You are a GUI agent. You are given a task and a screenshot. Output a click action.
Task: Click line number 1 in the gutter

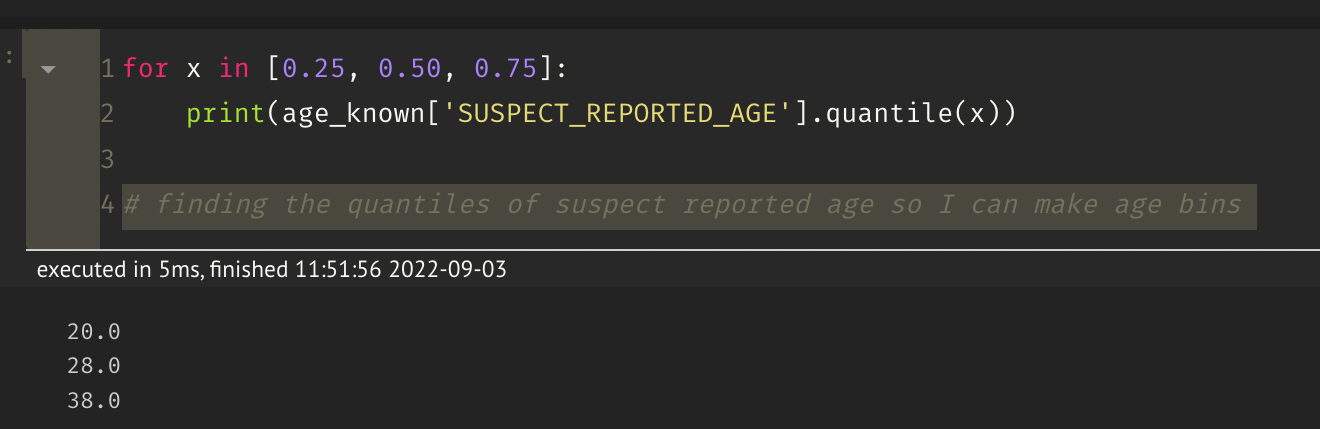pyautogui.click(x=107, y=69)
